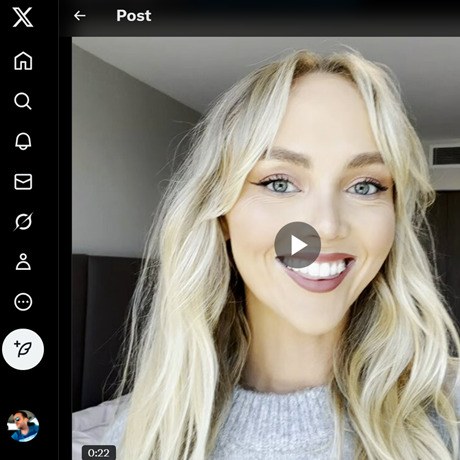
Task: Expand the More options circle menu
Action: tap(23, 302)
